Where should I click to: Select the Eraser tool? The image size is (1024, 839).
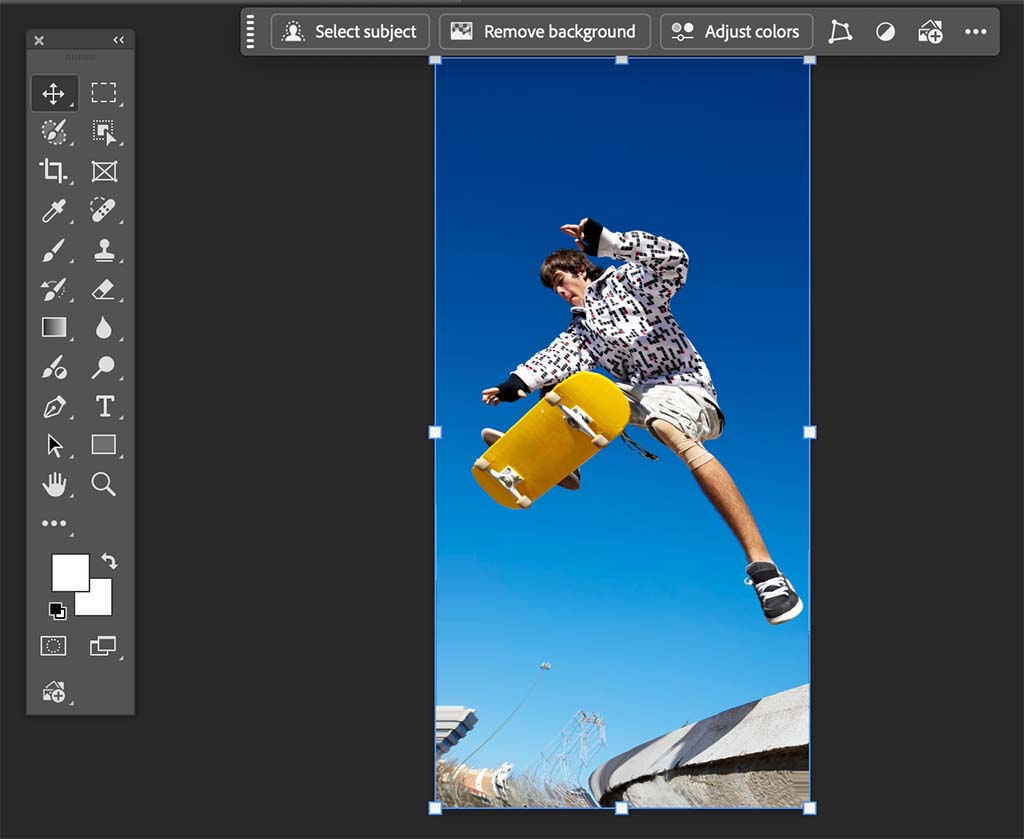point(103,289)
